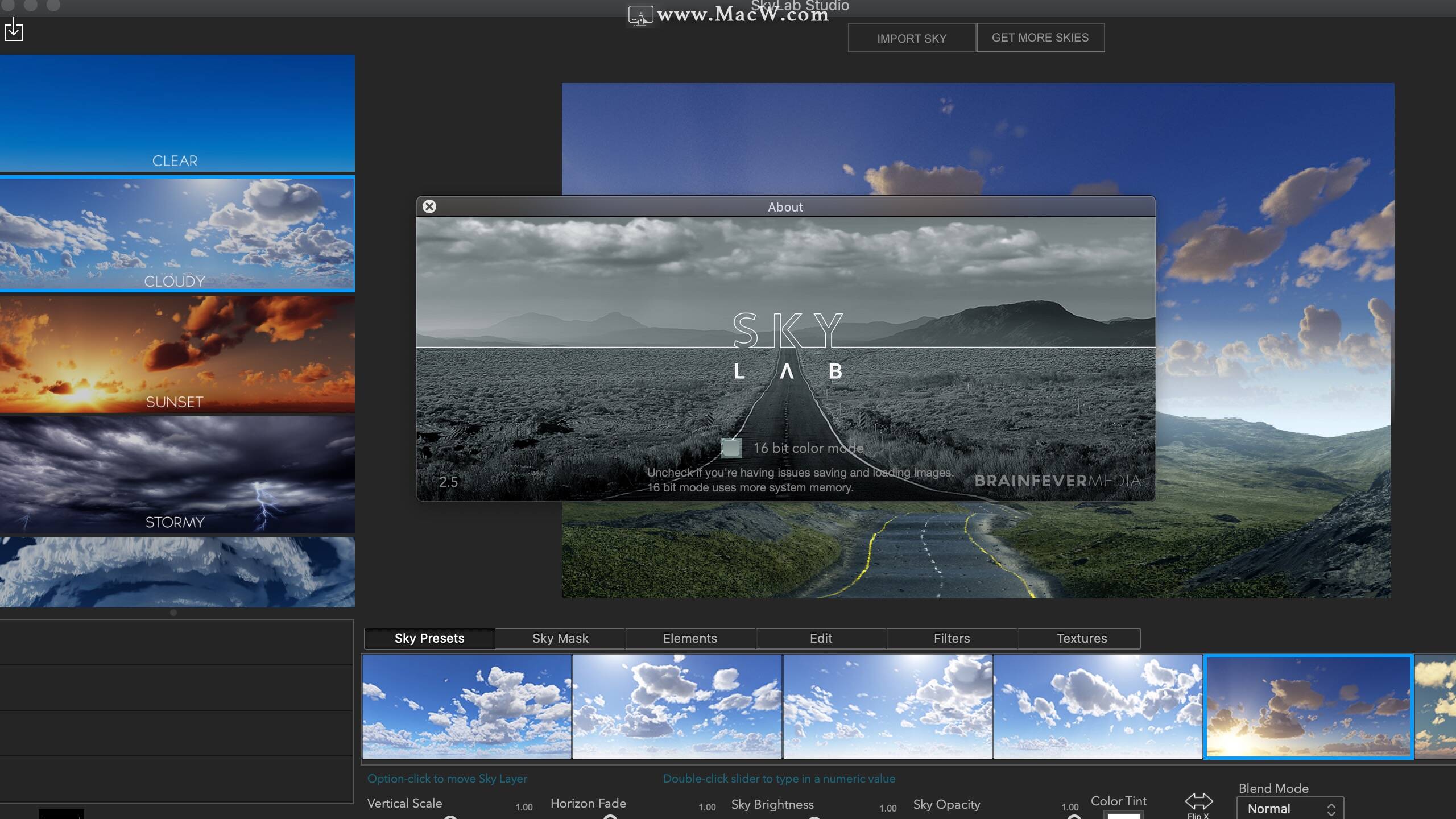Switch to the Edit tab
This screenshot has height=819, width=1456.
(x=821, y=638)
